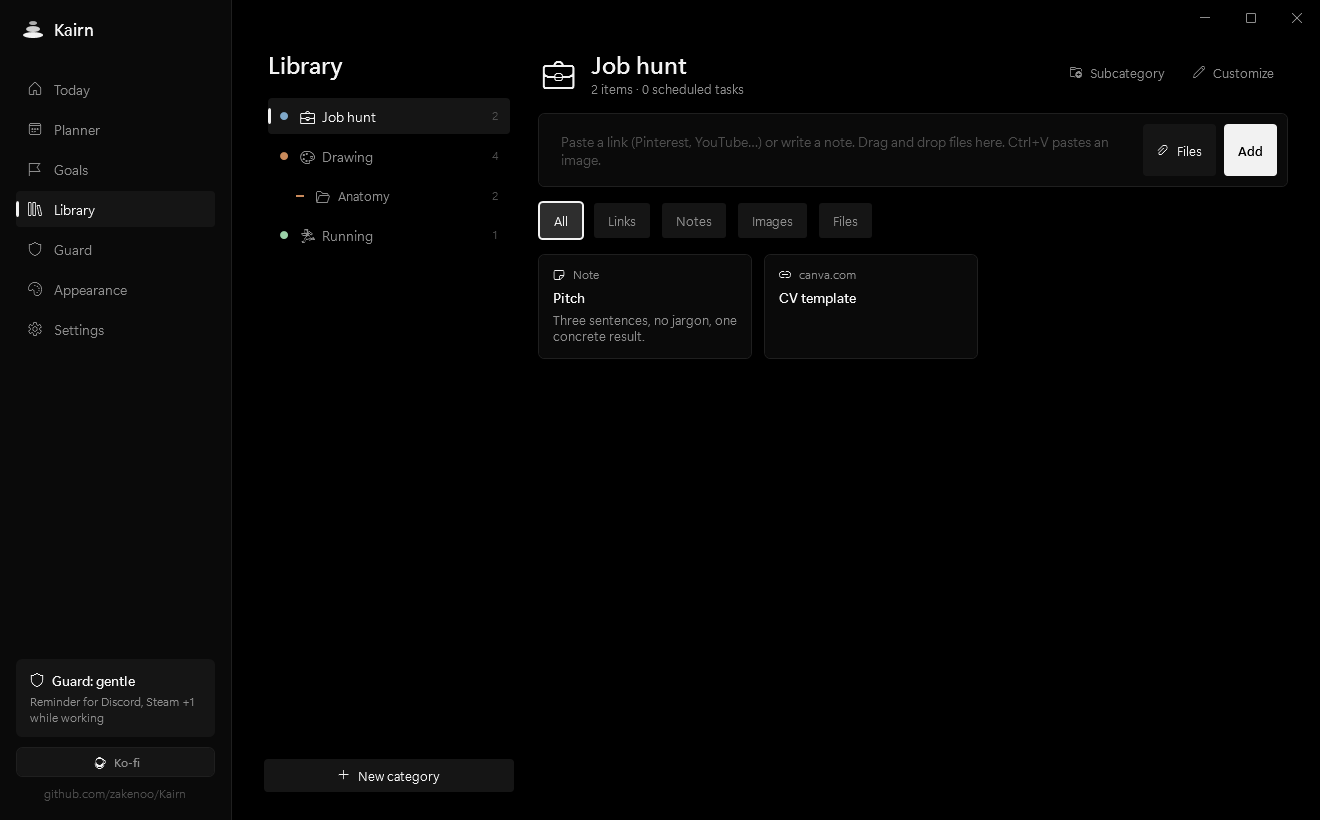1320x820 pixels.
Task: Filter library items by Notes
Action: click(694, 221)
